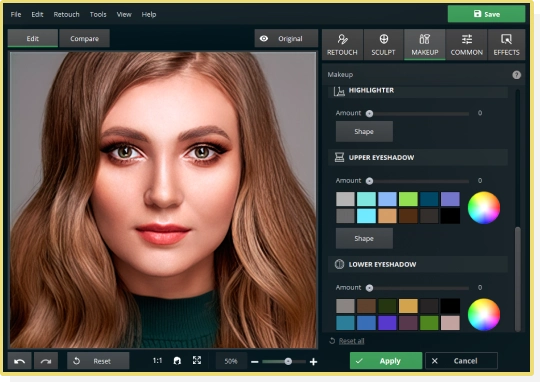Pick charcoal upper eyeshadow swatch
Viewport: 540px width, 382px height.
click(x=429, y=216)
